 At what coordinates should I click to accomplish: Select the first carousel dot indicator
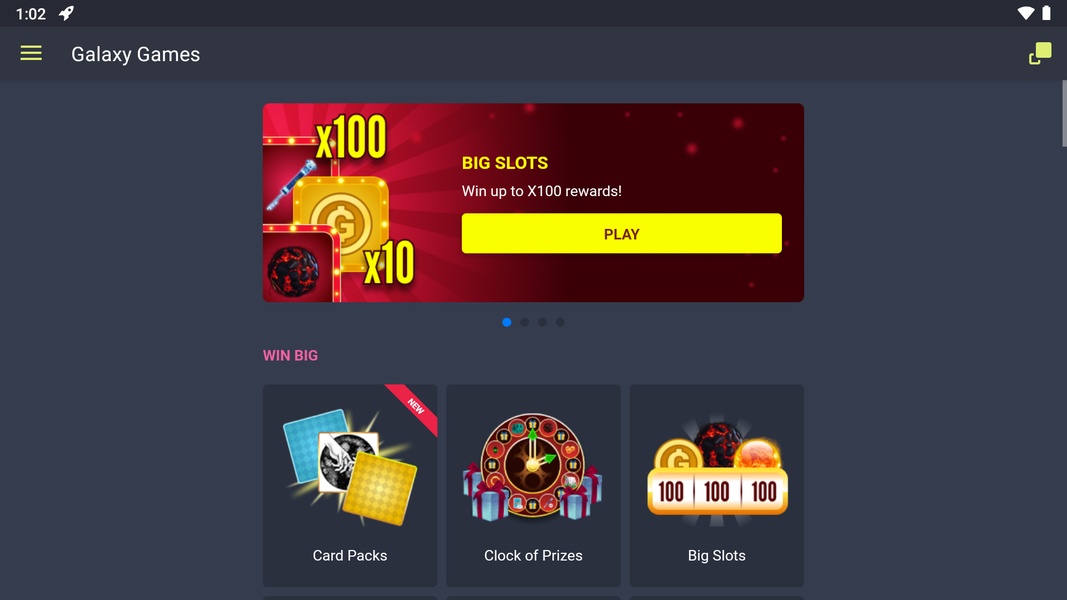(506, 322)
